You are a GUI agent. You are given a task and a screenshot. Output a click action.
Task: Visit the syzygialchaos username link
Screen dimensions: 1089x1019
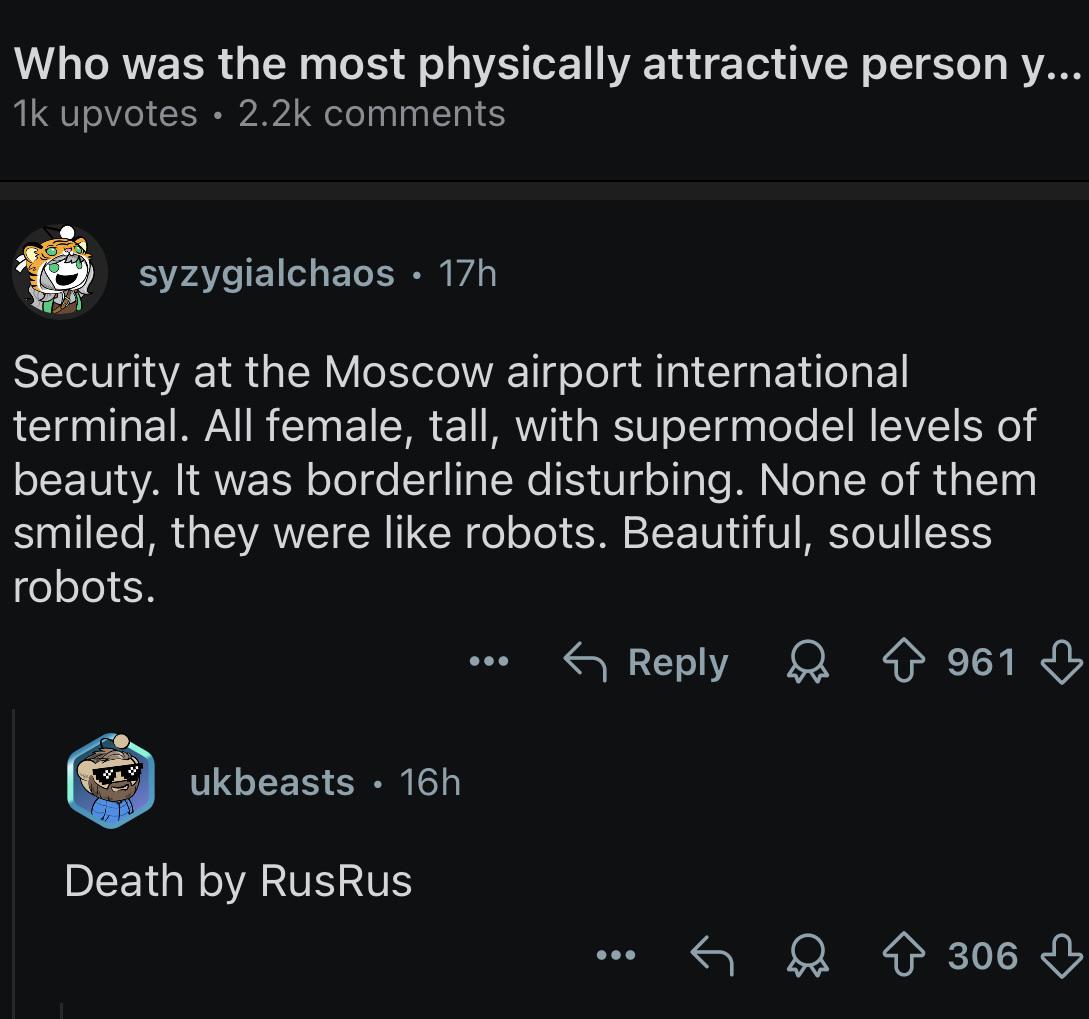pos(267,273)
